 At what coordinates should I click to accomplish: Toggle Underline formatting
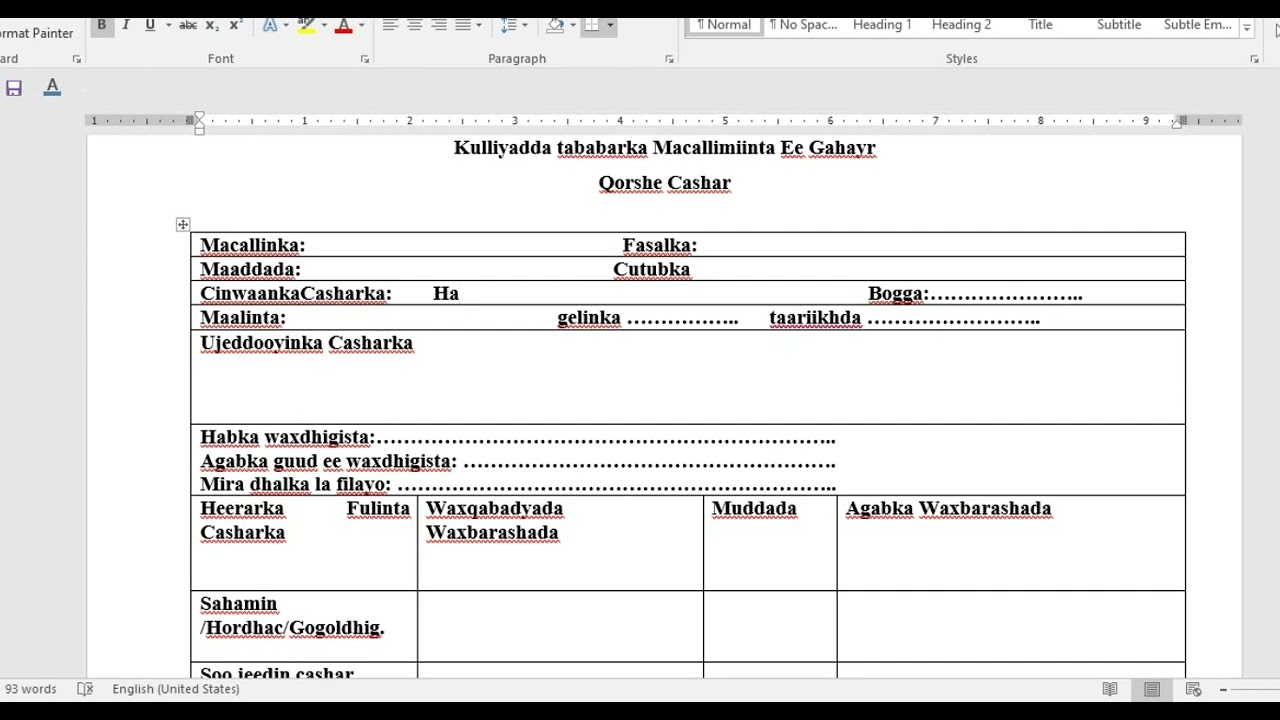[150, 25]
